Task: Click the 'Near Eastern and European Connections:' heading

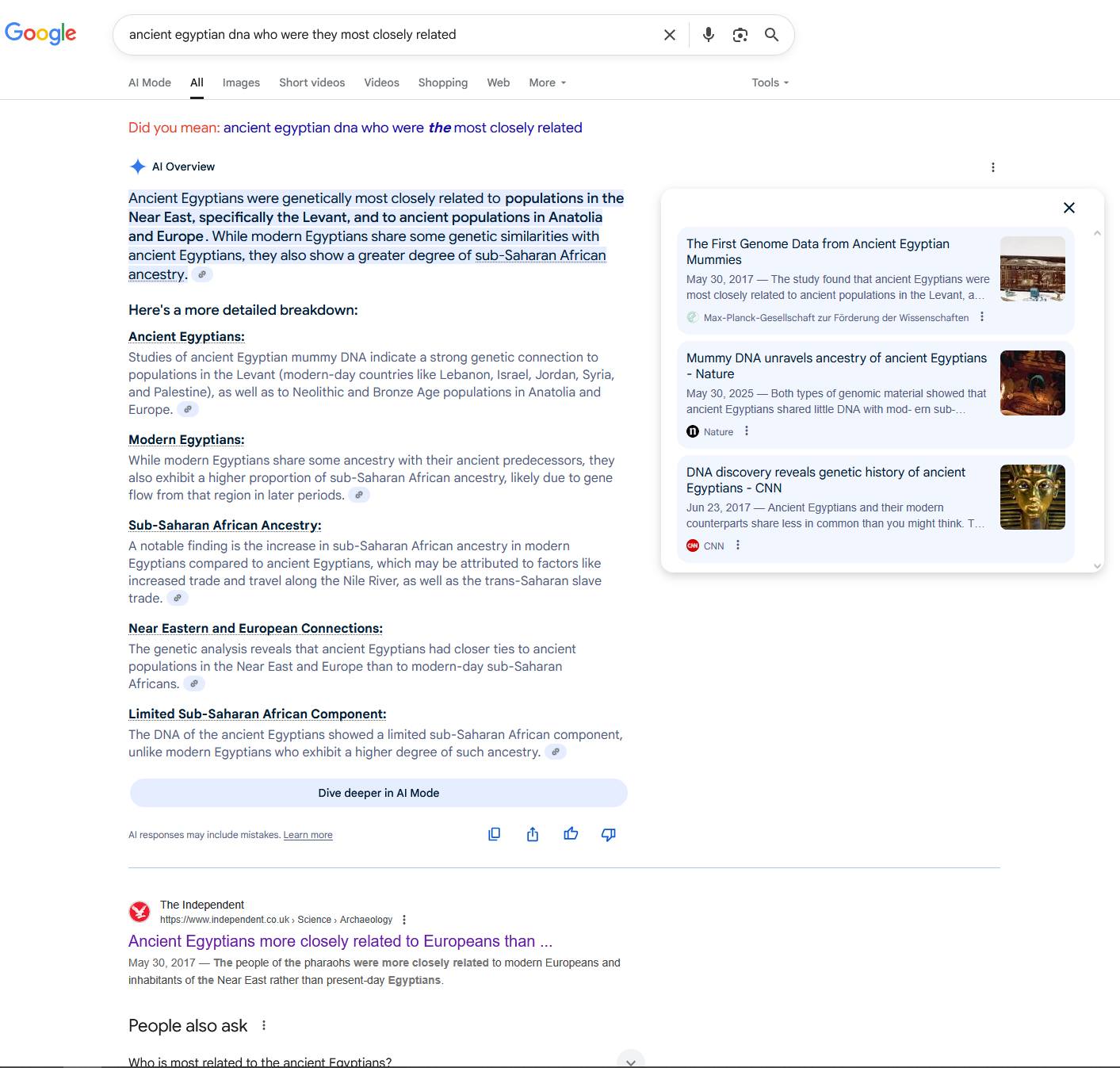Action: [255, 628]
